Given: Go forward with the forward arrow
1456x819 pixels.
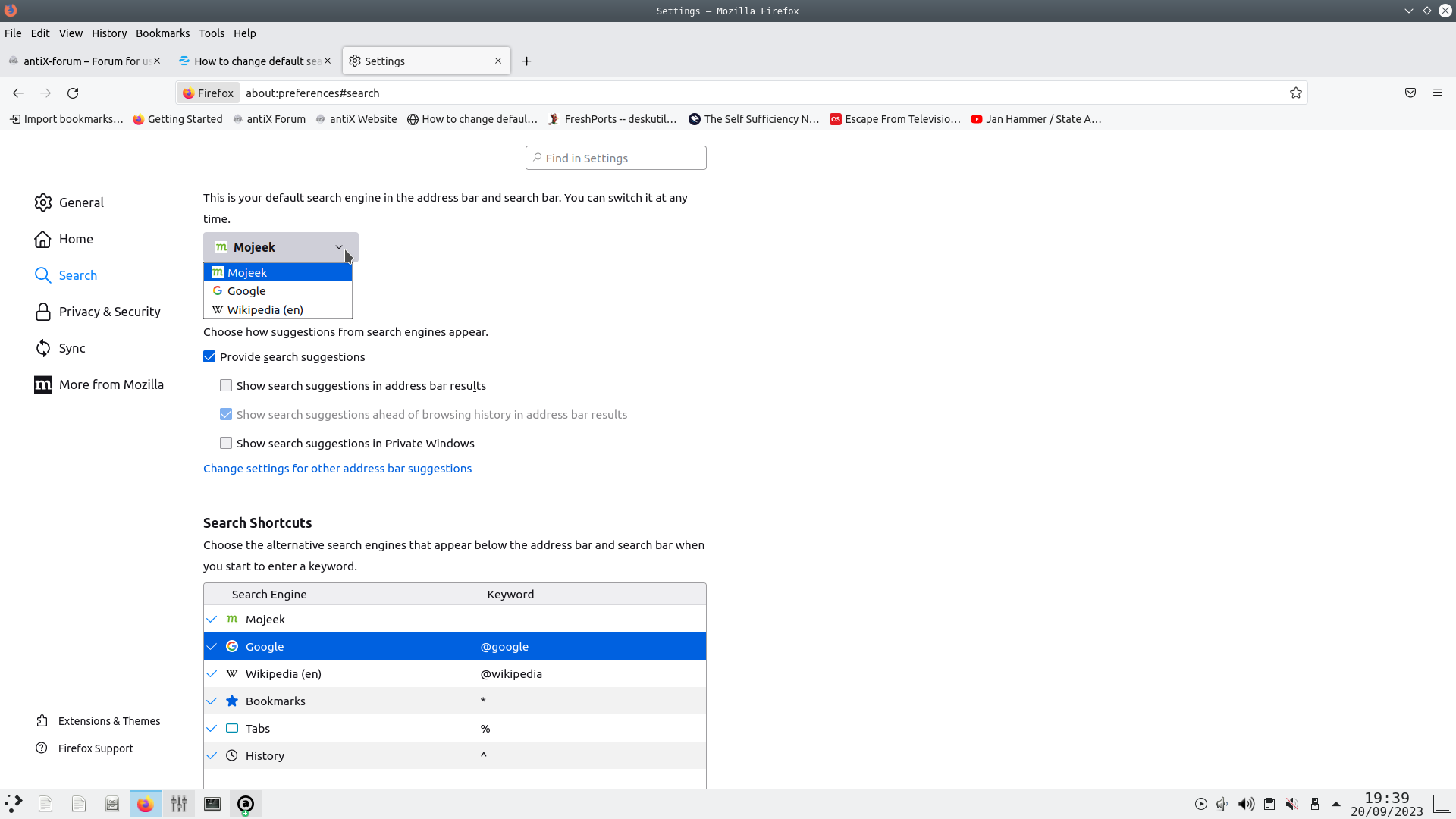Looking at the screenshot, I should [45, 93].
